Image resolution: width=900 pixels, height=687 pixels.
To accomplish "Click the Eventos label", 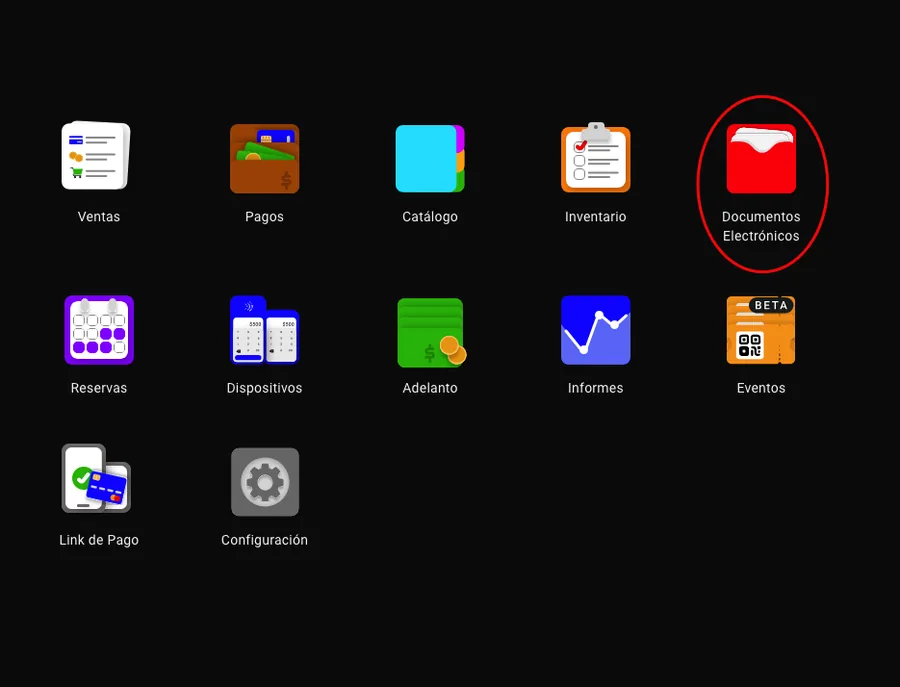I will pos(761,388).
